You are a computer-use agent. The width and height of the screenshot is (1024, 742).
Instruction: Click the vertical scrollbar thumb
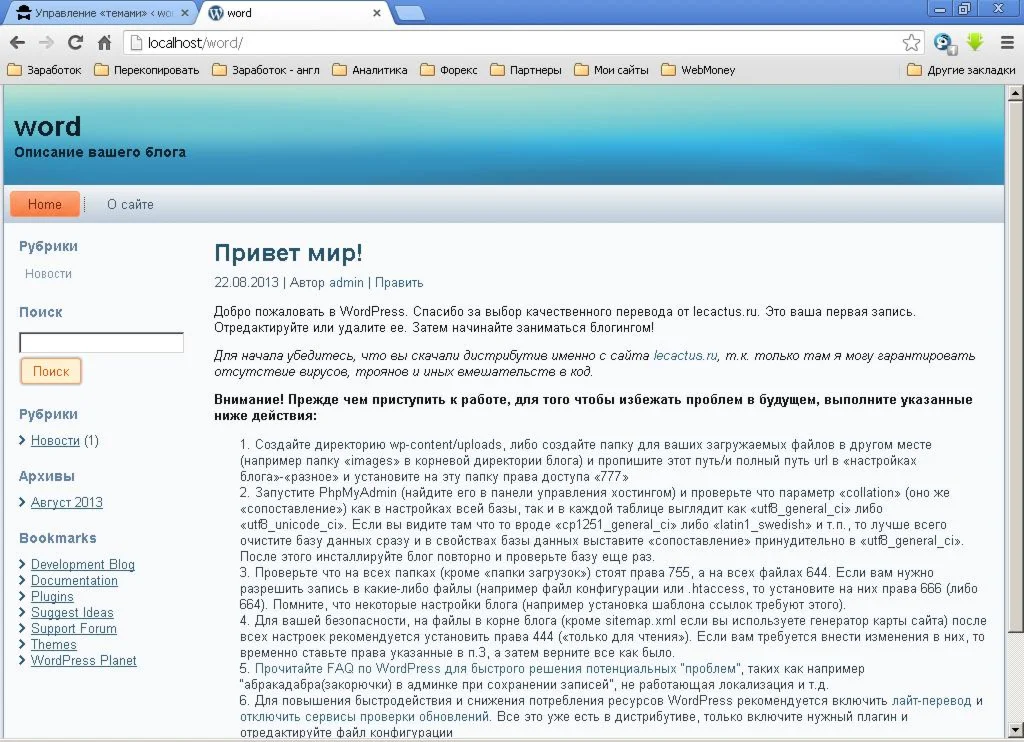[x=1015, y=366]
